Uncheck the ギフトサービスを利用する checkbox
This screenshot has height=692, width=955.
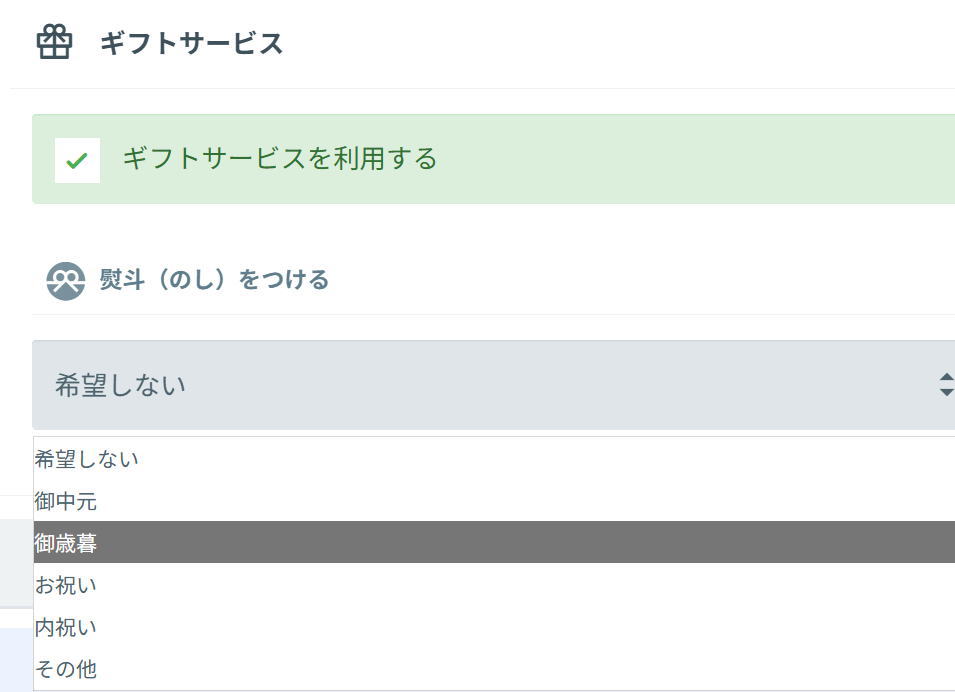pyautogui.click(x=77, y=160)
